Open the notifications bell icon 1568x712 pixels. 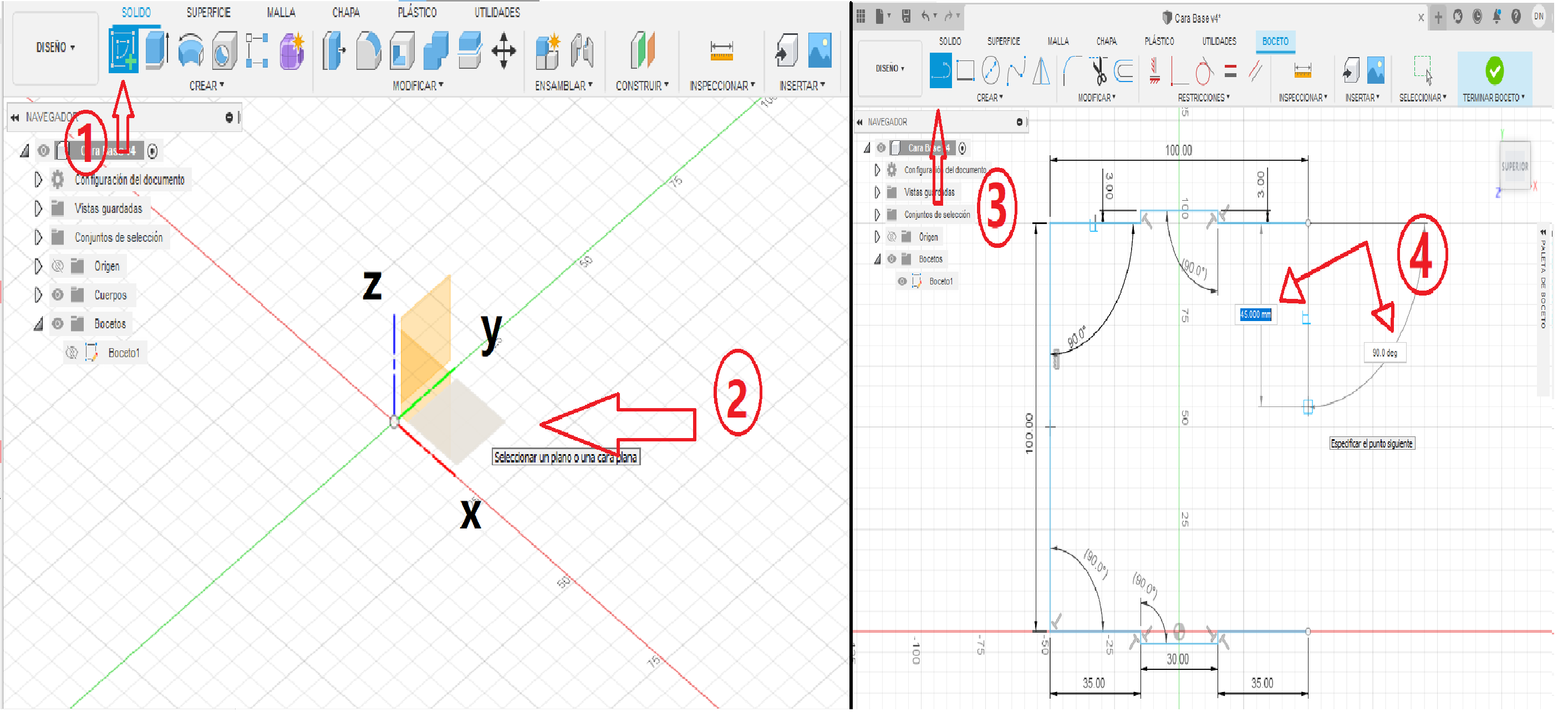click(x=1498, y=17)
